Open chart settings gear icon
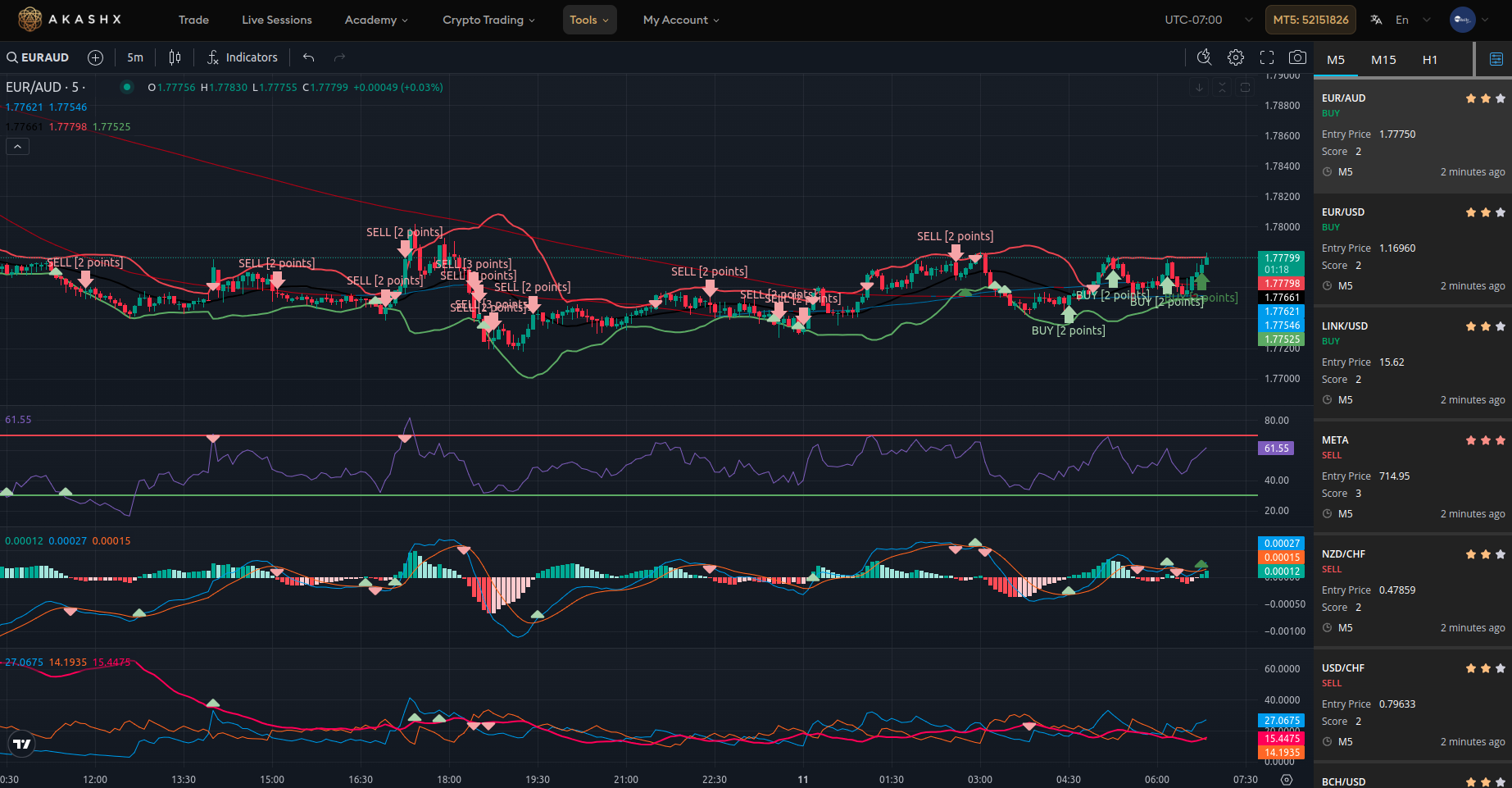 pyautogui.click(x=1235, y=57)
